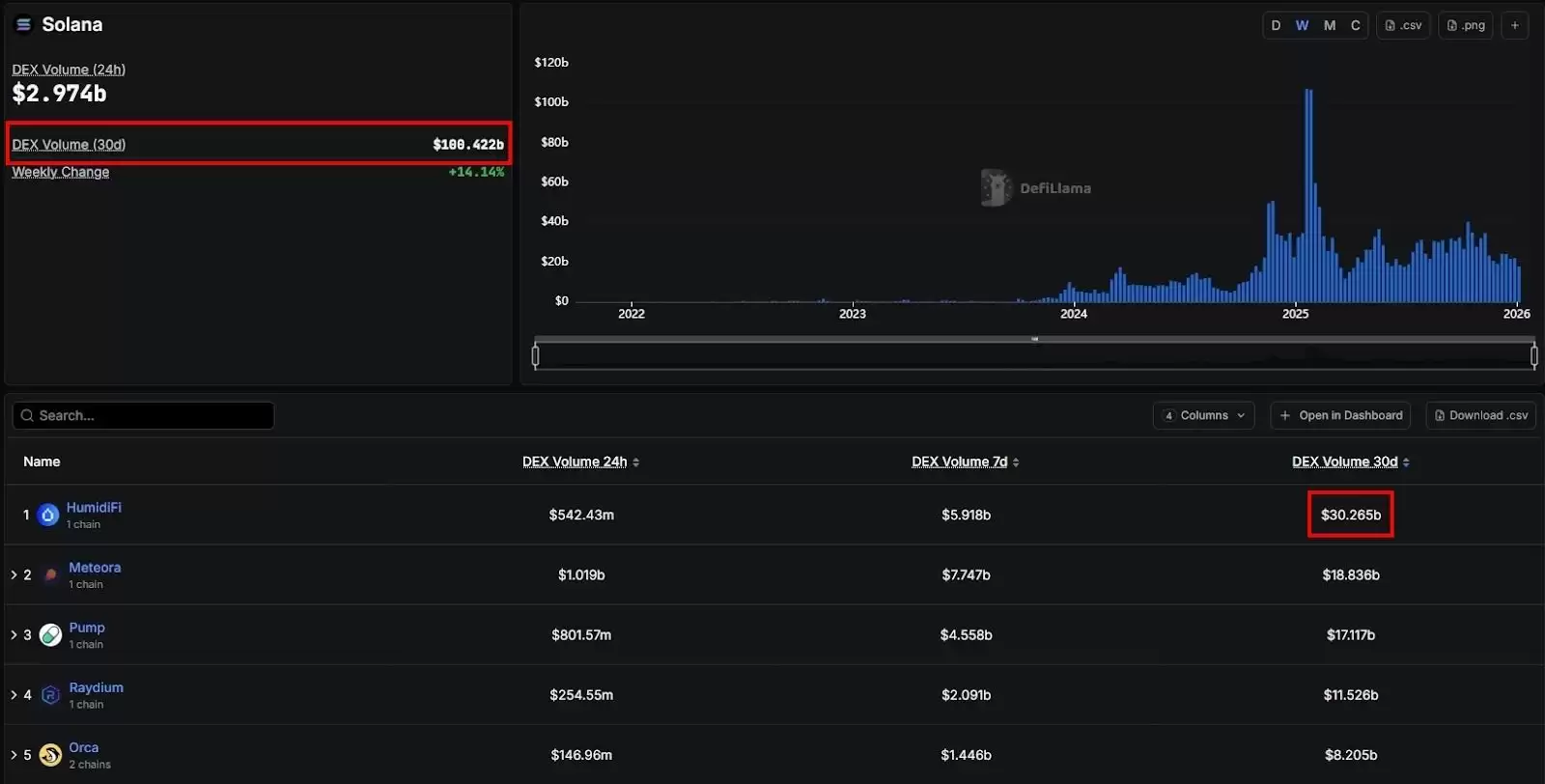1545x784 pixels.
Task: Expand the Meteora row
Action: 14,575
